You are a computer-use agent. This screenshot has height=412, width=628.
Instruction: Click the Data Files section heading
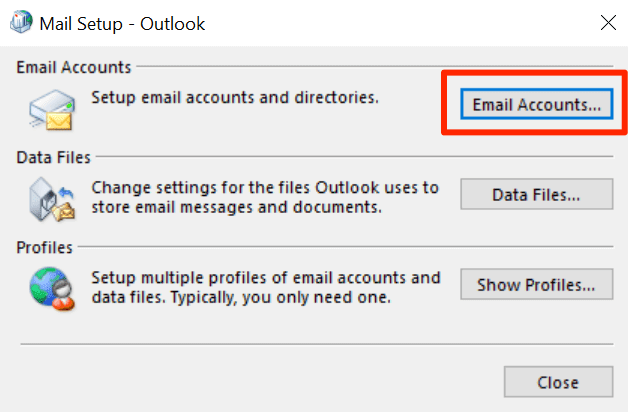point(54,157)
